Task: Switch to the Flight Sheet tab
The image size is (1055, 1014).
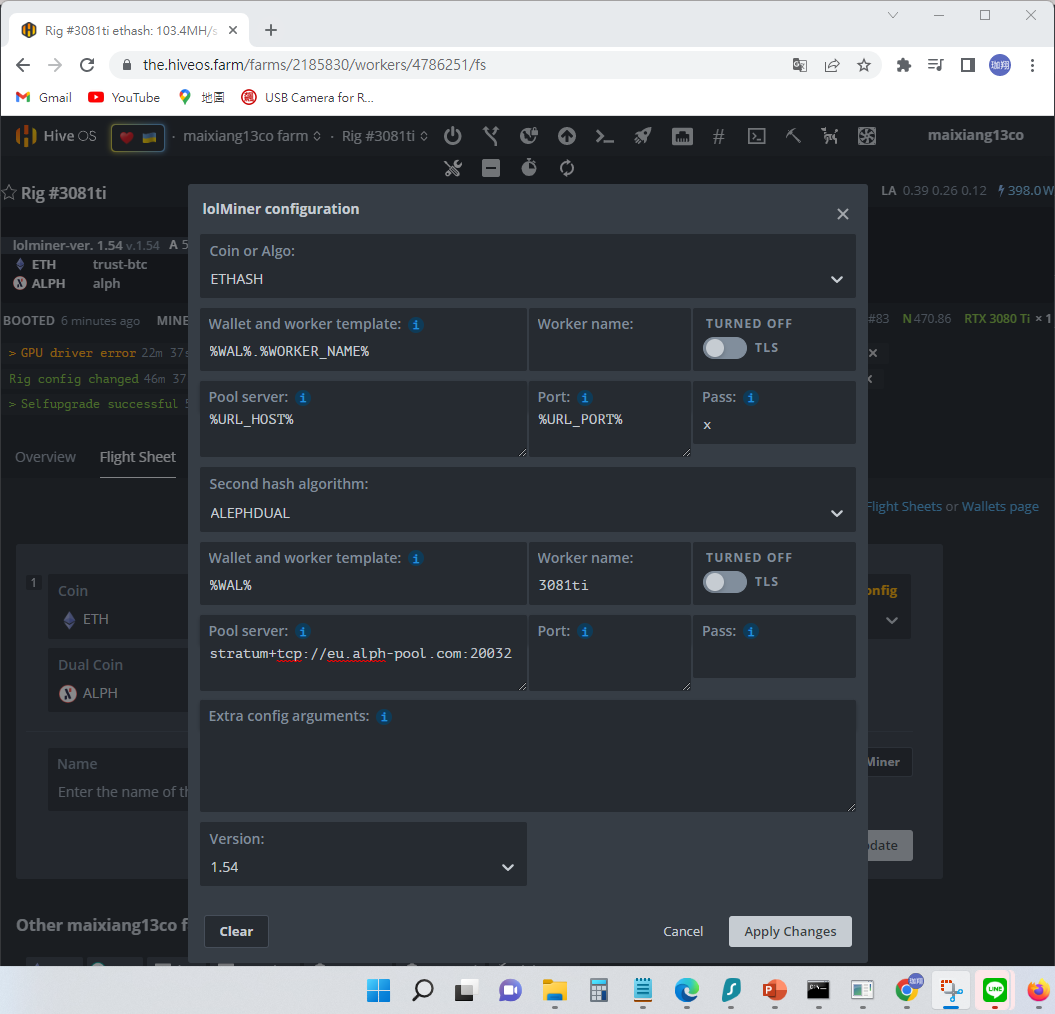Action: [x=138, y=457]
